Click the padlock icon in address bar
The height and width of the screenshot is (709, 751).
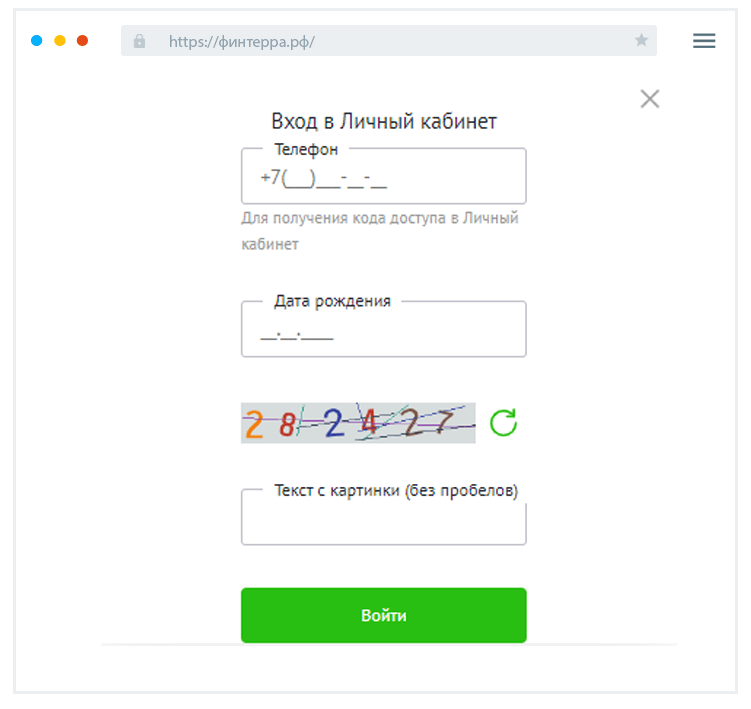coord(139,41)
